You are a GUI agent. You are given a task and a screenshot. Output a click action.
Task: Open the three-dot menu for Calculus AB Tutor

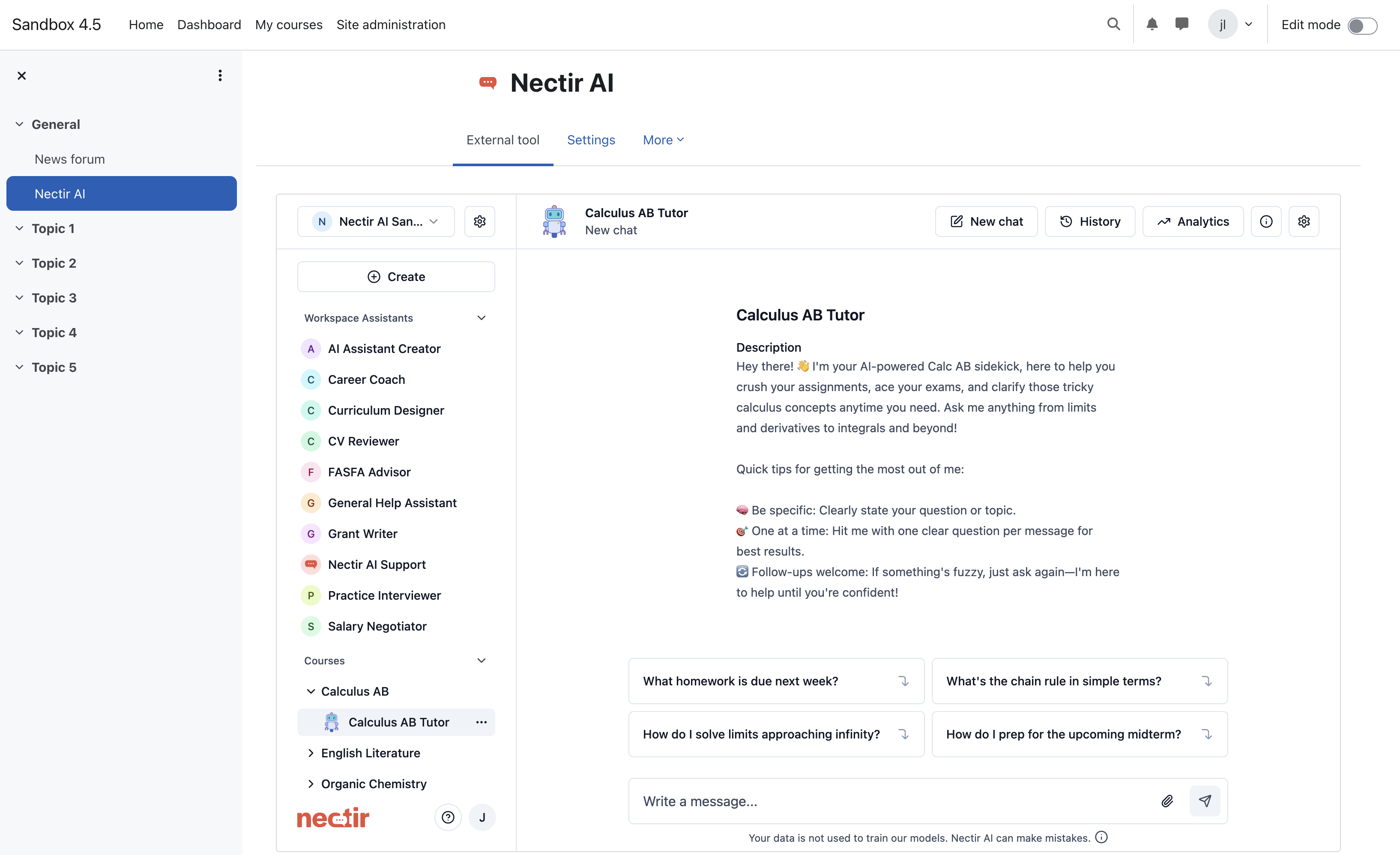481,722
